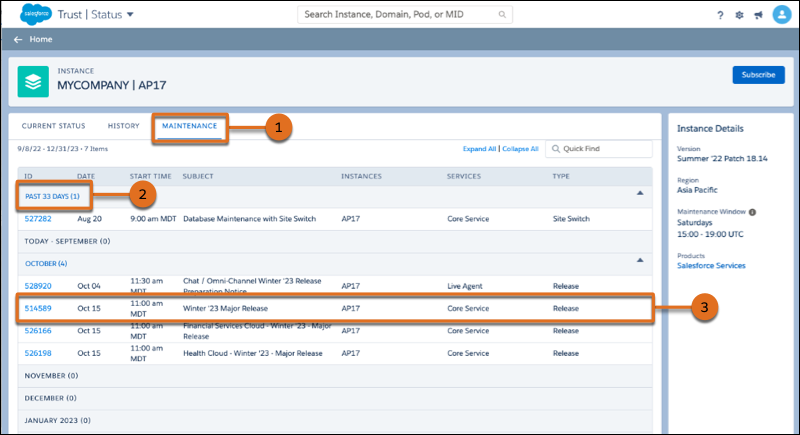Click the back arrow next to Home
The width and height of the screenshot is (800, 435).
pyautogui.click(x=18, y=39)
